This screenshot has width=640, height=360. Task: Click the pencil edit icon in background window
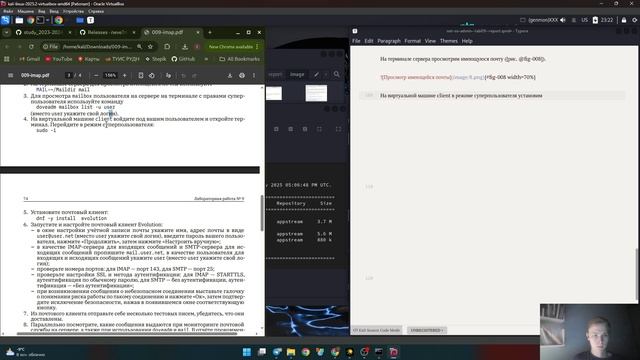click(316, 74)
